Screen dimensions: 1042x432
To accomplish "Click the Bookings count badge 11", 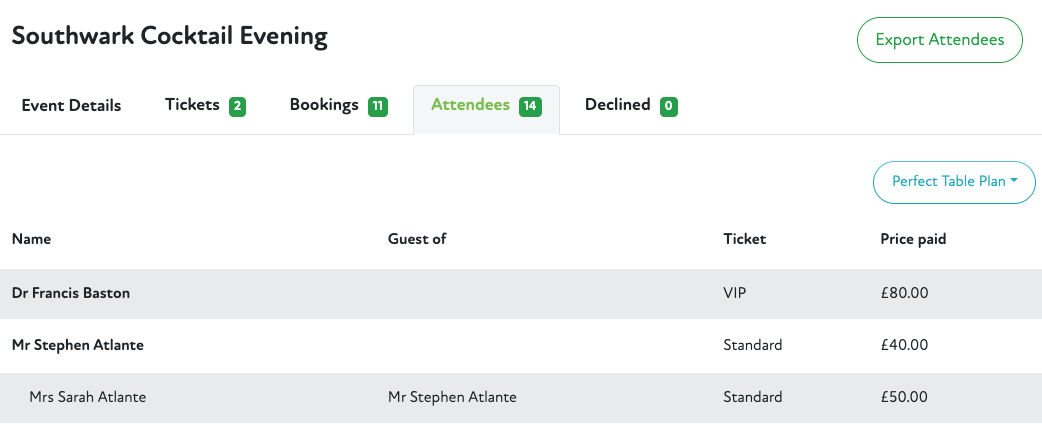I will [x=378, y=106].
